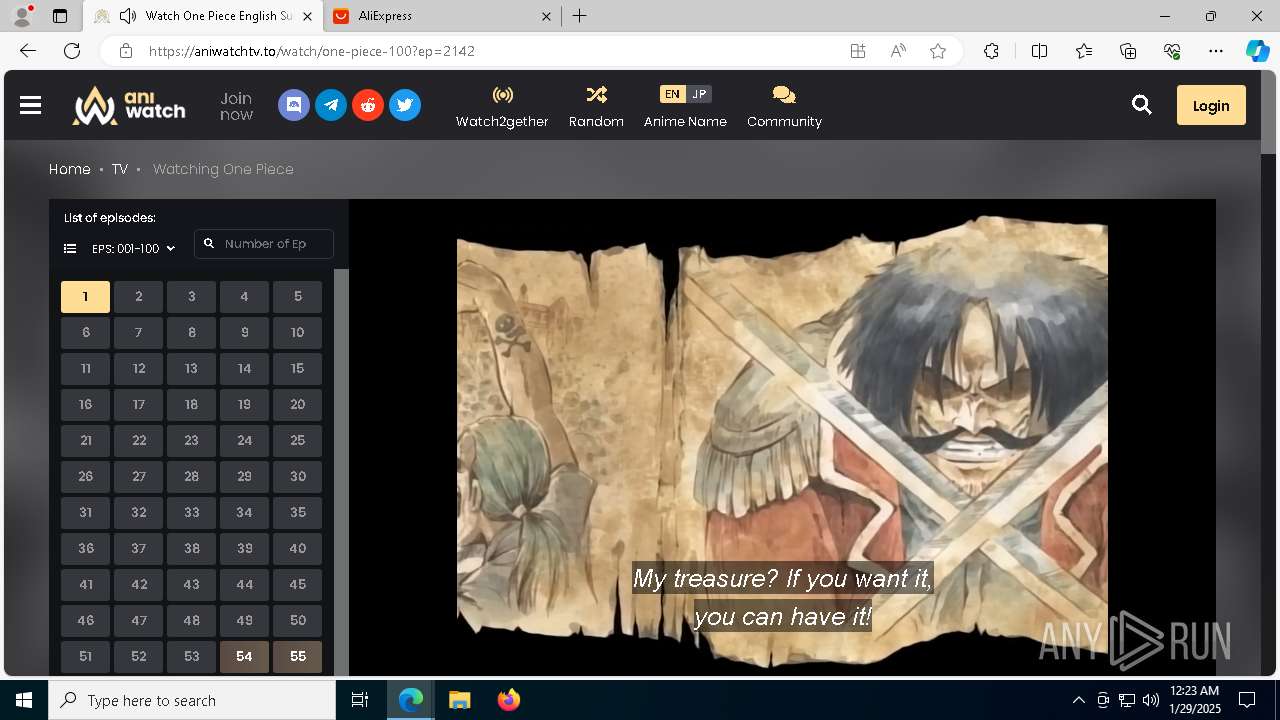Switch to the AliExpress browser tab
Viewport: 1280px width, 720px height.
pos(441,16)
